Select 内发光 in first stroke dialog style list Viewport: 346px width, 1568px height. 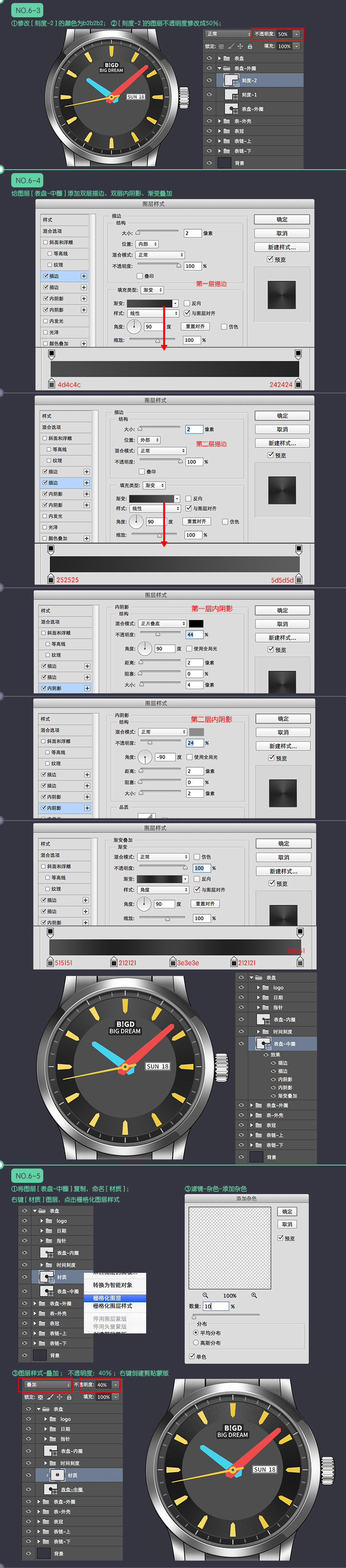click(x=65, y=321)
